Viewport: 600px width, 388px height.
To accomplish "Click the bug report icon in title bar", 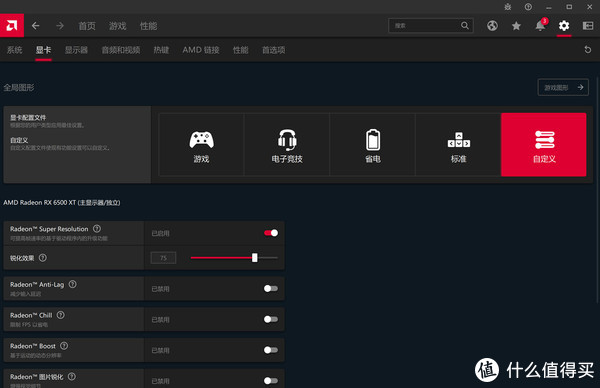I will 508,7.
